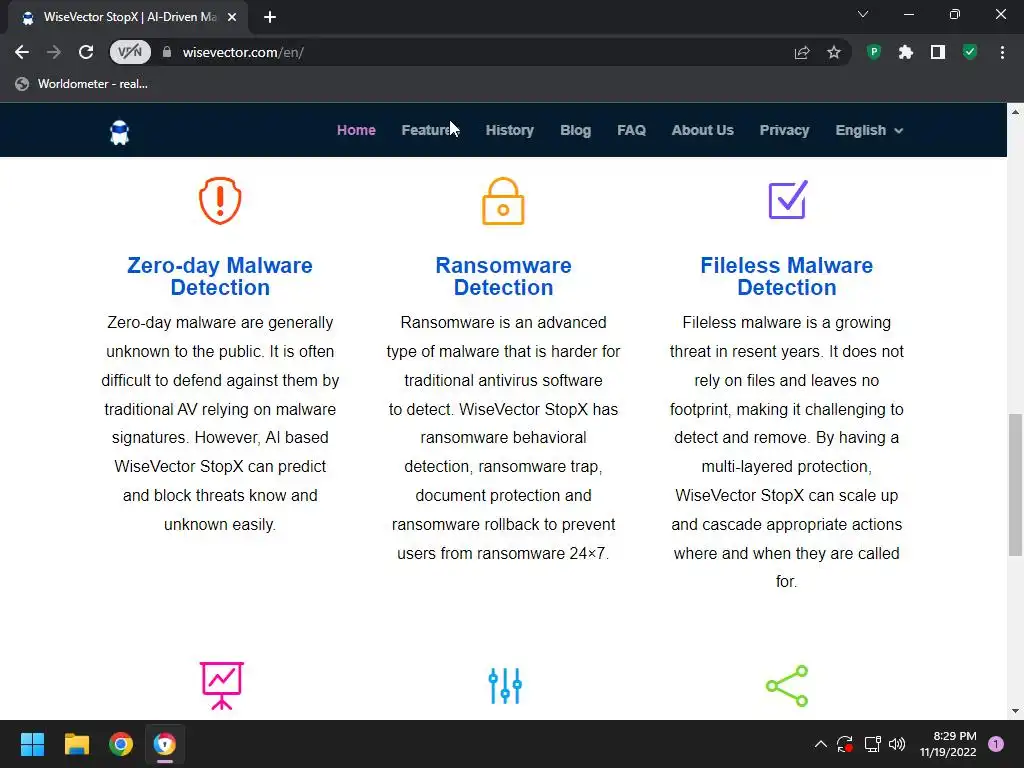
Task: Click the WiseVector robot logo in navbar
Action: pos(120,133)
